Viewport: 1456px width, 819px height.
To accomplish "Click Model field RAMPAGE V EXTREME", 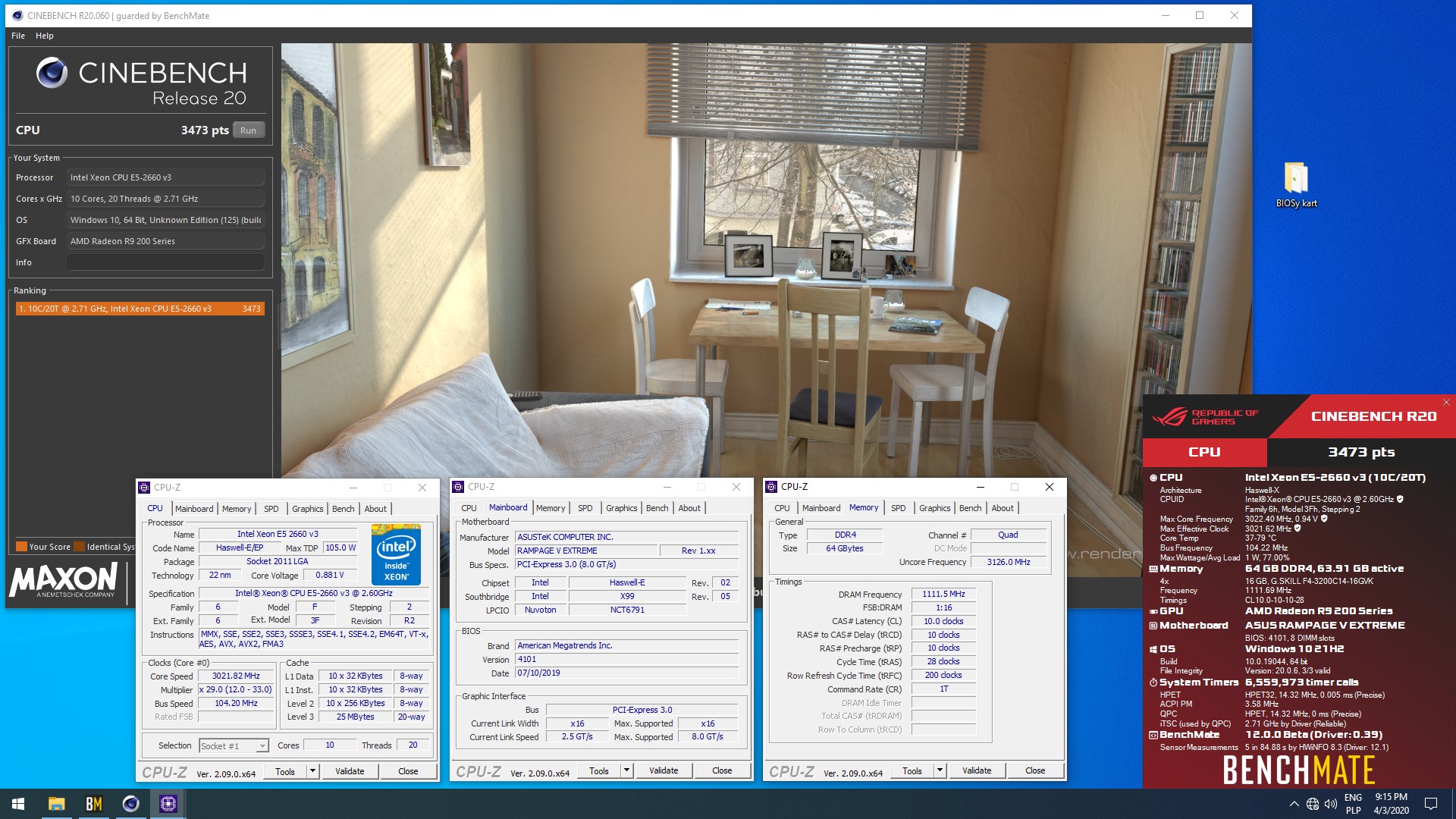I will (x=585, y=551).
